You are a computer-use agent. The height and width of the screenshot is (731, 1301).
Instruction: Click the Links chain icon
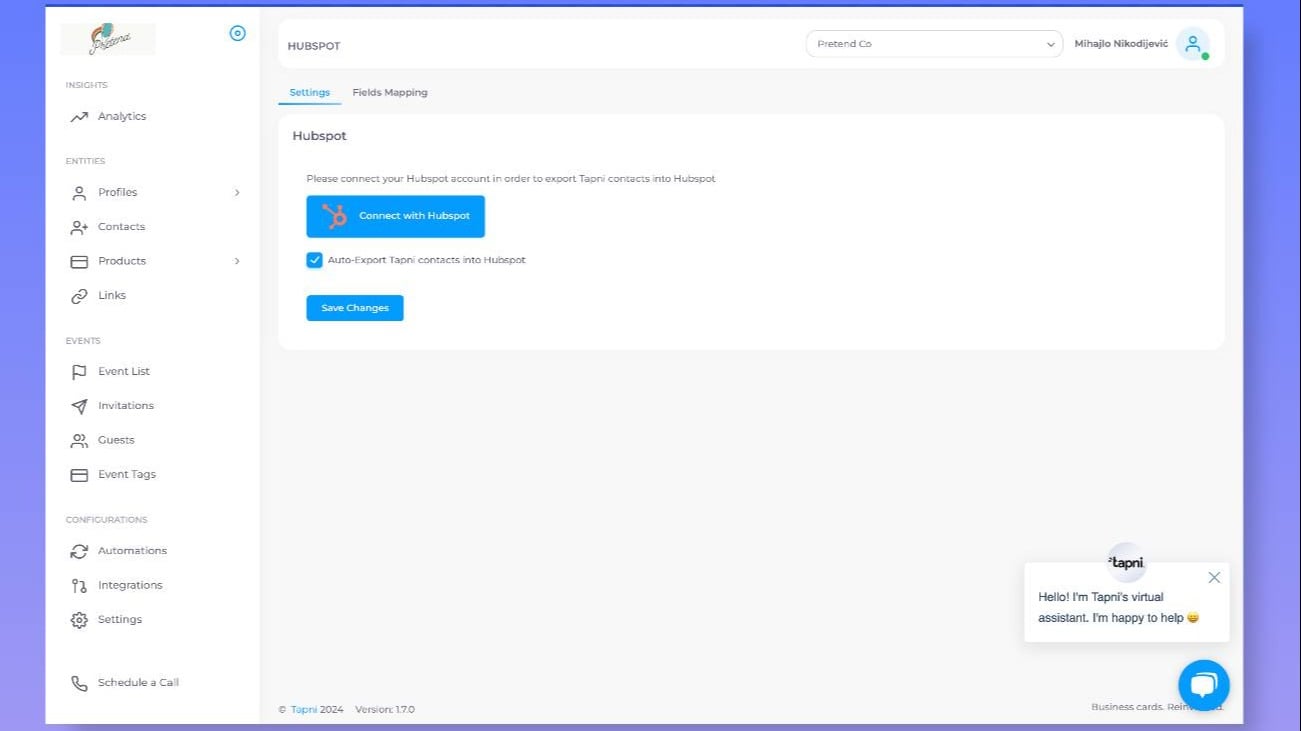pos(79,296)
